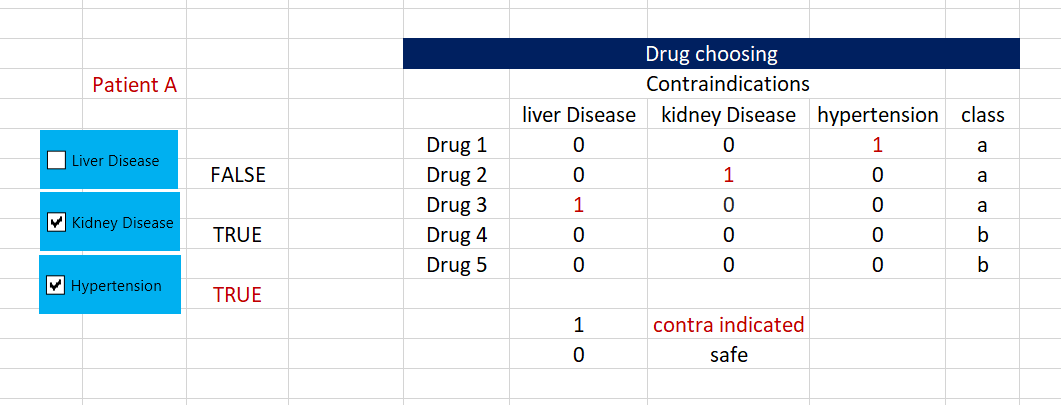
Task: Click the red TRUE cell value
Action: (x=238, y=295)
